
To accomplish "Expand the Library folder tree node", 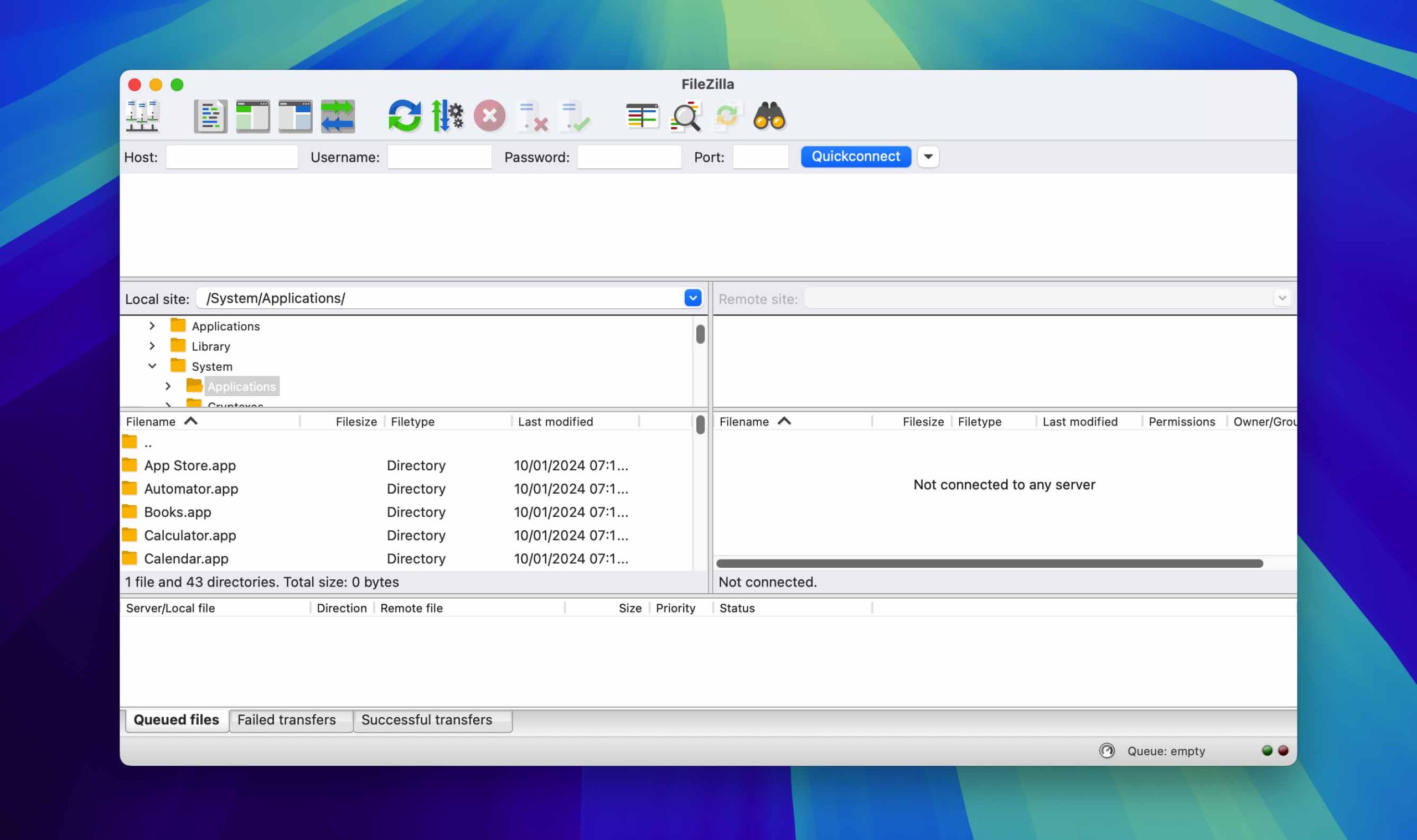I will 152,346.
